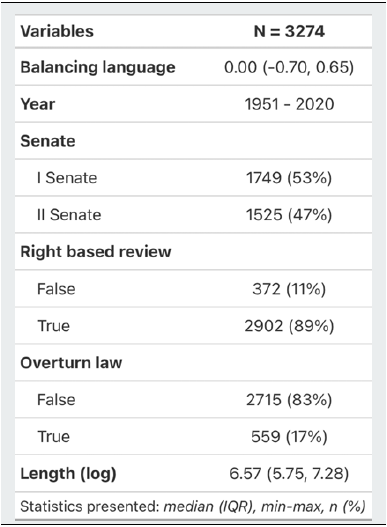The width and height of the screenshot is (387, 527).
Task: Select the 1951 - 2020 year range
Action: tap(289, 104)
